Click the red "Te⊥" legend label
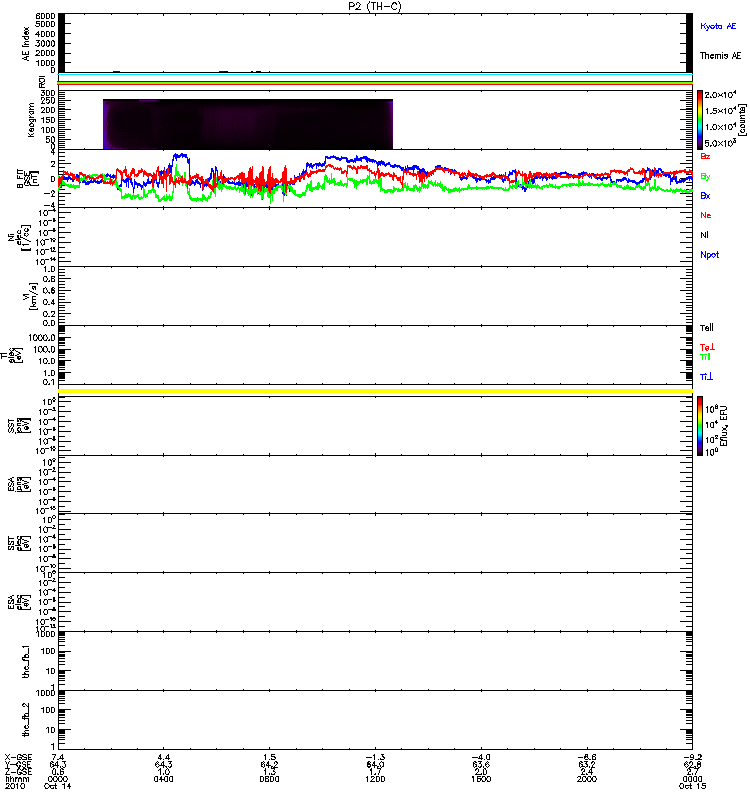Image resolution: width=750 pixels, height=800 pixels. click(707, 347)
